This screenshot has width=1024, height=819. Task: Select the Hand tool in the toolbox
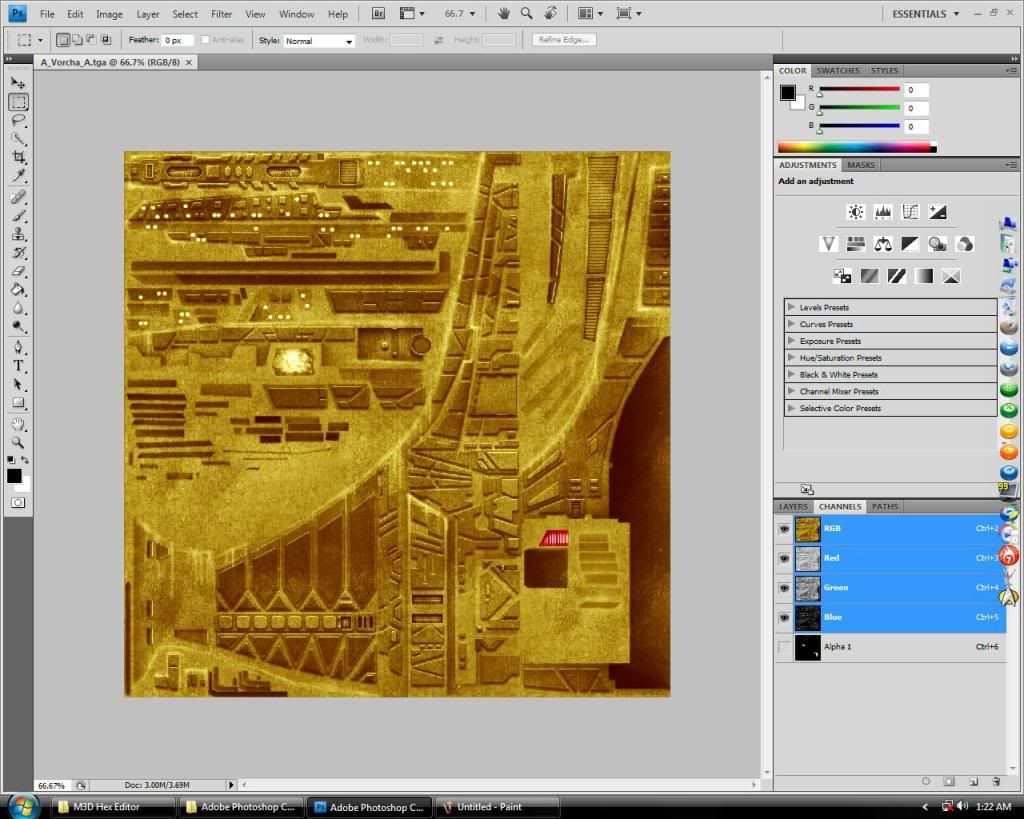[x=18, y=425]
